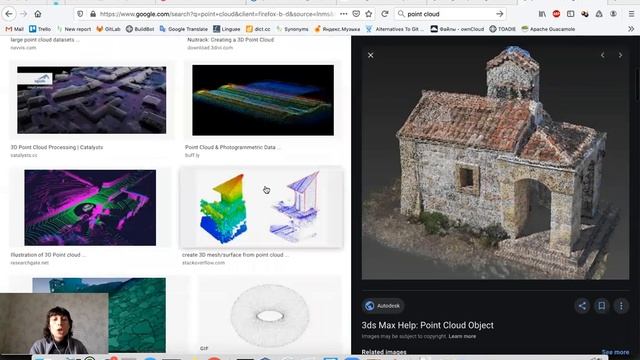Open Illustration of 3D Point cloud thumbnail
This screenshot has height=360, width=640.
tap(90, 208)
